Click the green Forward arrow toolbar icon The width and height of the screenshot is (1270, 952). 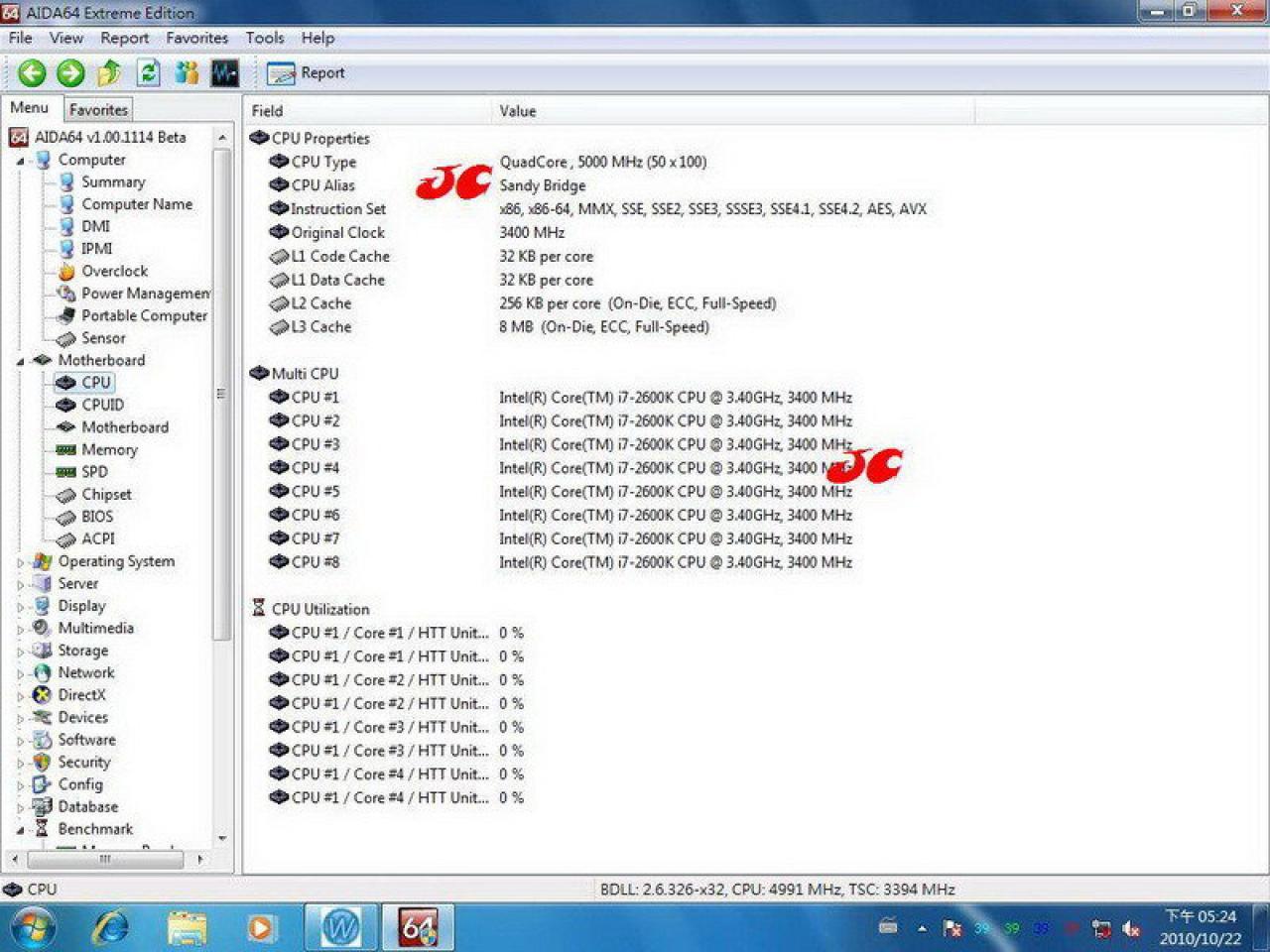70,72
